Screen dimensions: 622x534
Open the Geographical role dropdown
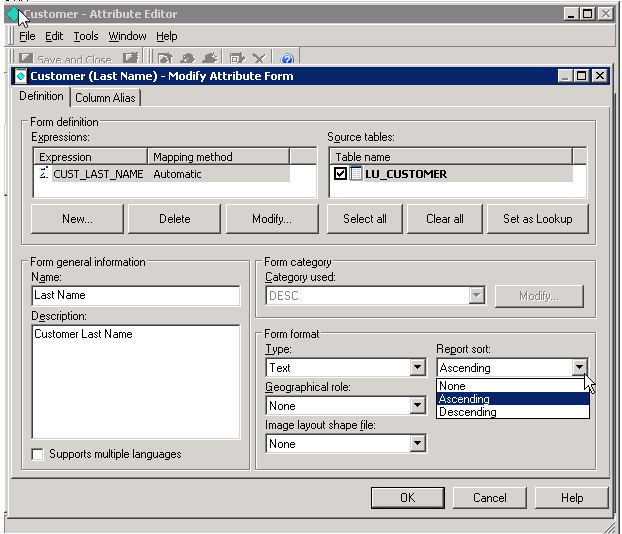pos(417,406)
